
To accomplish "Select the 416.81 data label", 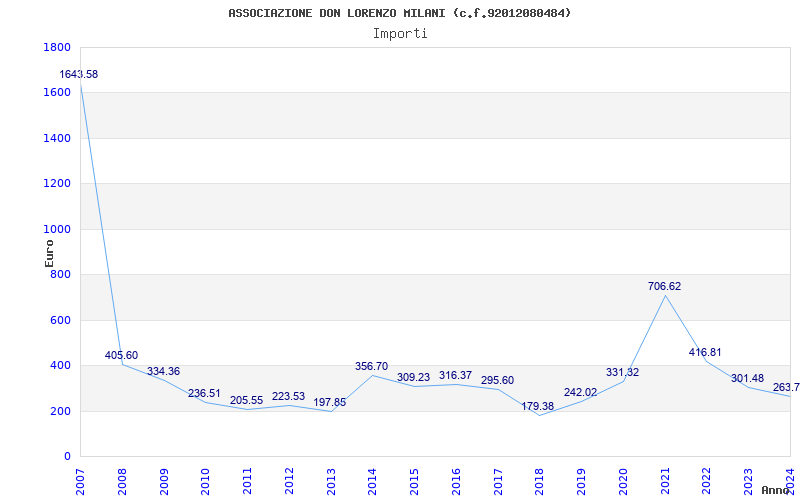I will [x=705, y=353].
